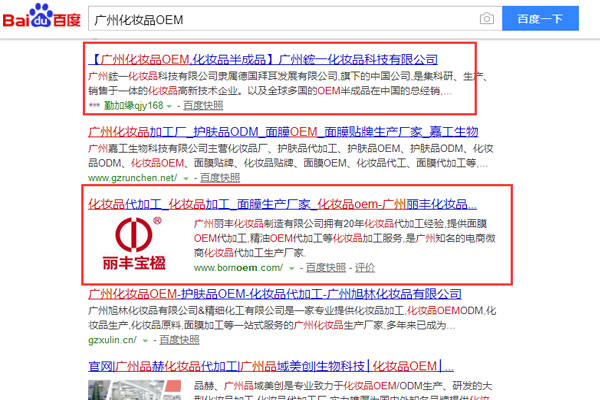Expand dropdown arrow beside www.gzrunchen.net

pos(186,178)
